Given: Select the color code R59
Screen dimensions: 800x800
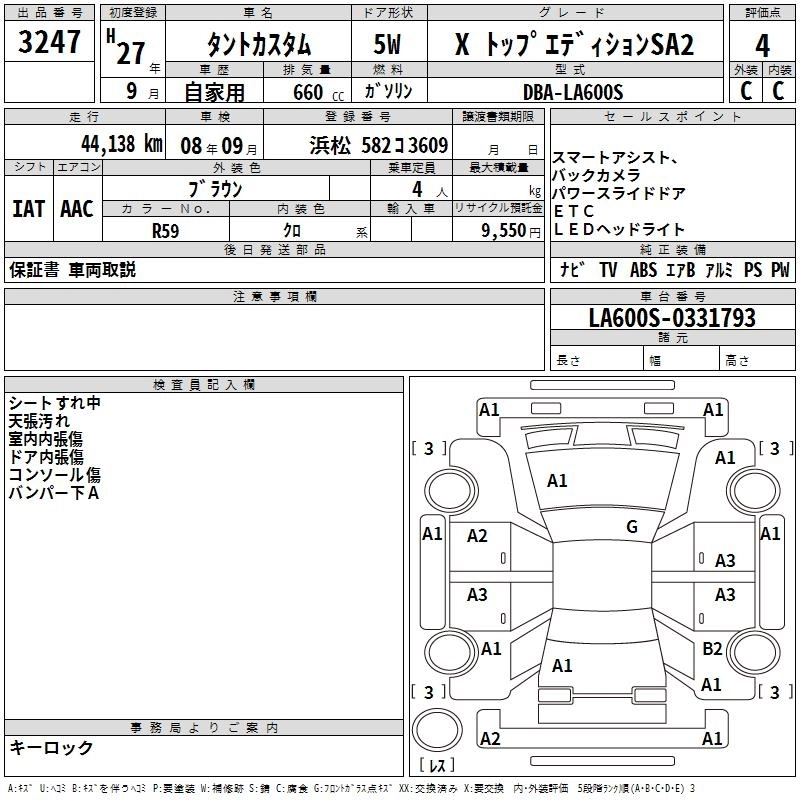Looking at the screenshot, I should pyautogui.click(x=165, y=229).
